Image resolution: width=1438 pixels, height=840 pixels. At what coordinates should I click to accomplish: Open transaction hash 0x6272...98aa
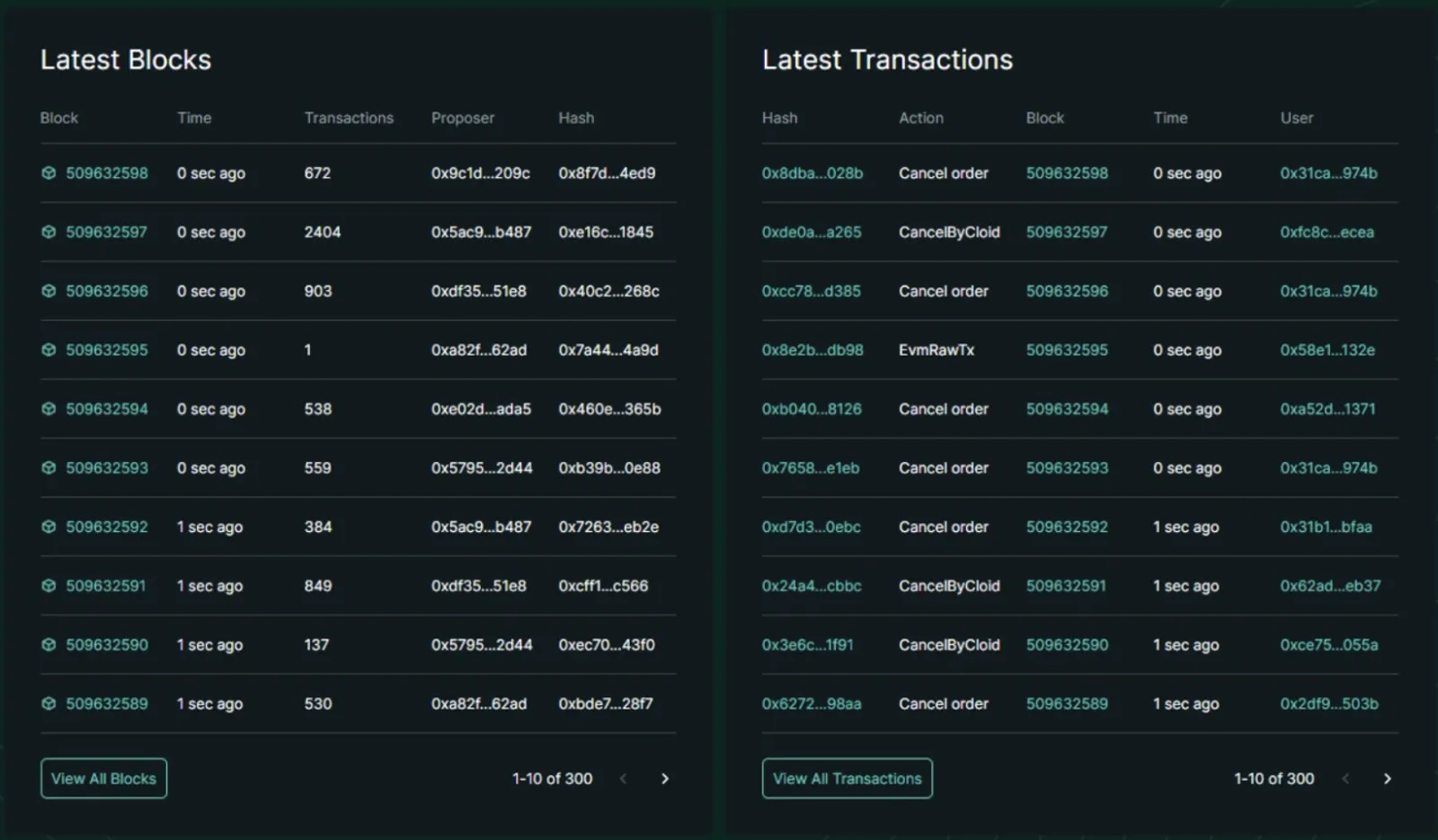pos(812,703)
